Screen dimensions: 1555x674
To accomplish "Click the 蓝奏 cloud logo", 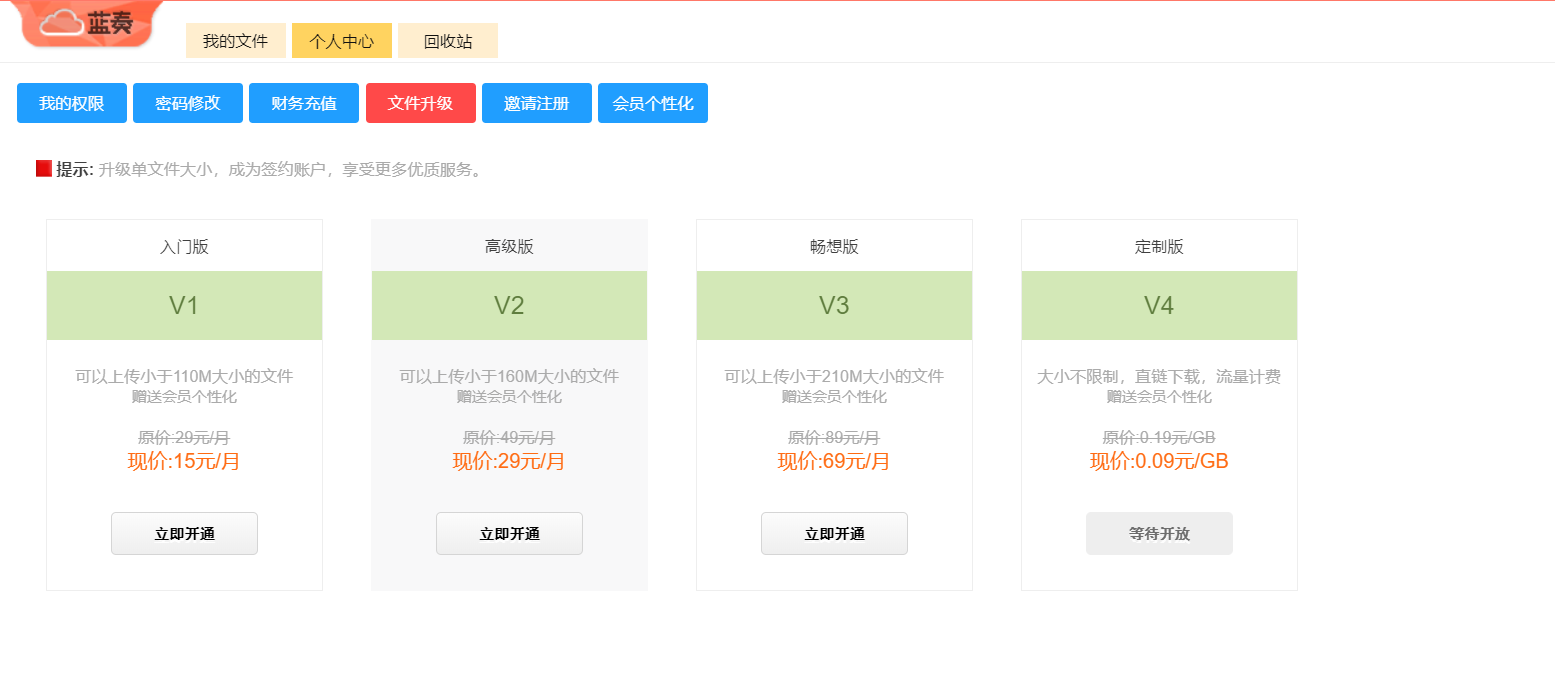I will (88, 24).
